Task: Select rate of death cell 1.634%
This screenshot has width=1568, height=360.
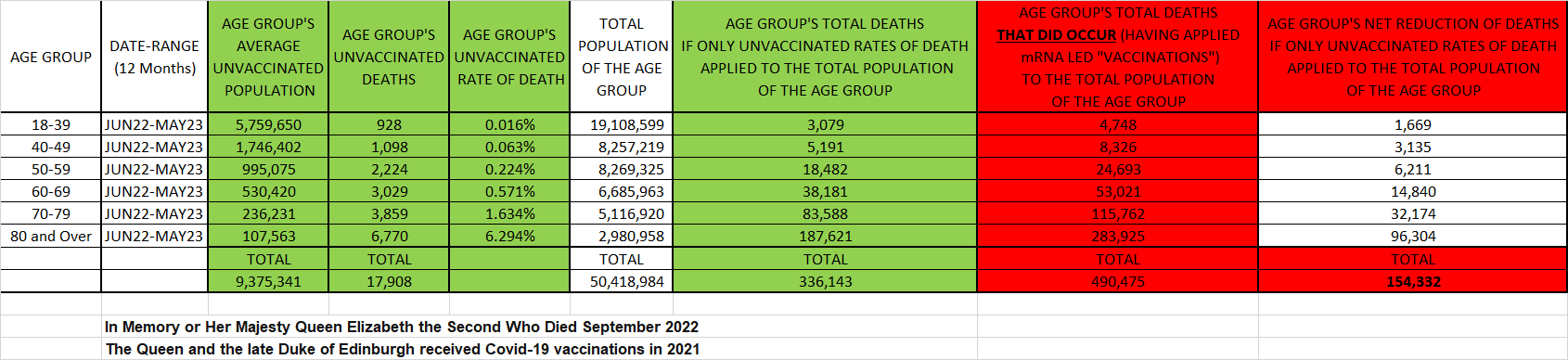Action: [509, 213]
